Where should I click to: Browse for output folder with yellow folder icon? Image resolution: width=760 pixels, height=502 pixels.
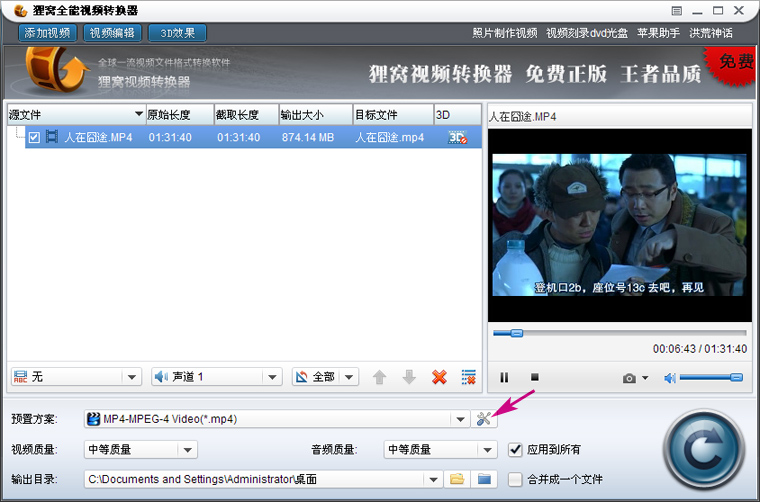(x=457, y=479)
